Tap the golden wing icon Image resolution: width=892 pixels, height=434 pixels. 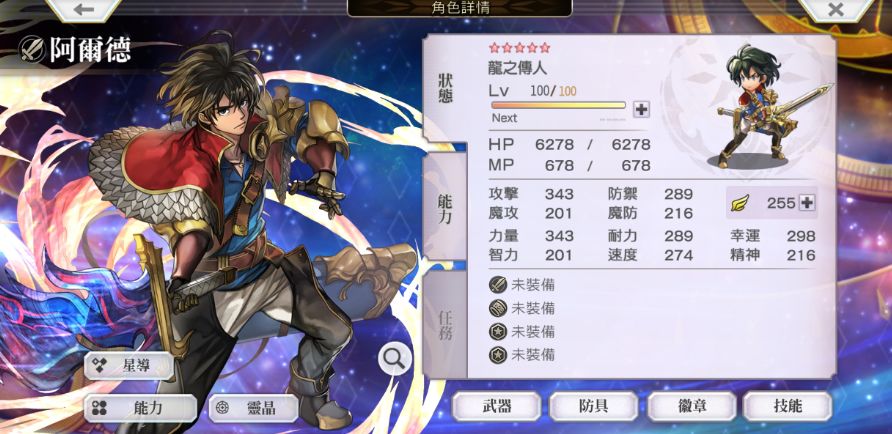[740, 202]
